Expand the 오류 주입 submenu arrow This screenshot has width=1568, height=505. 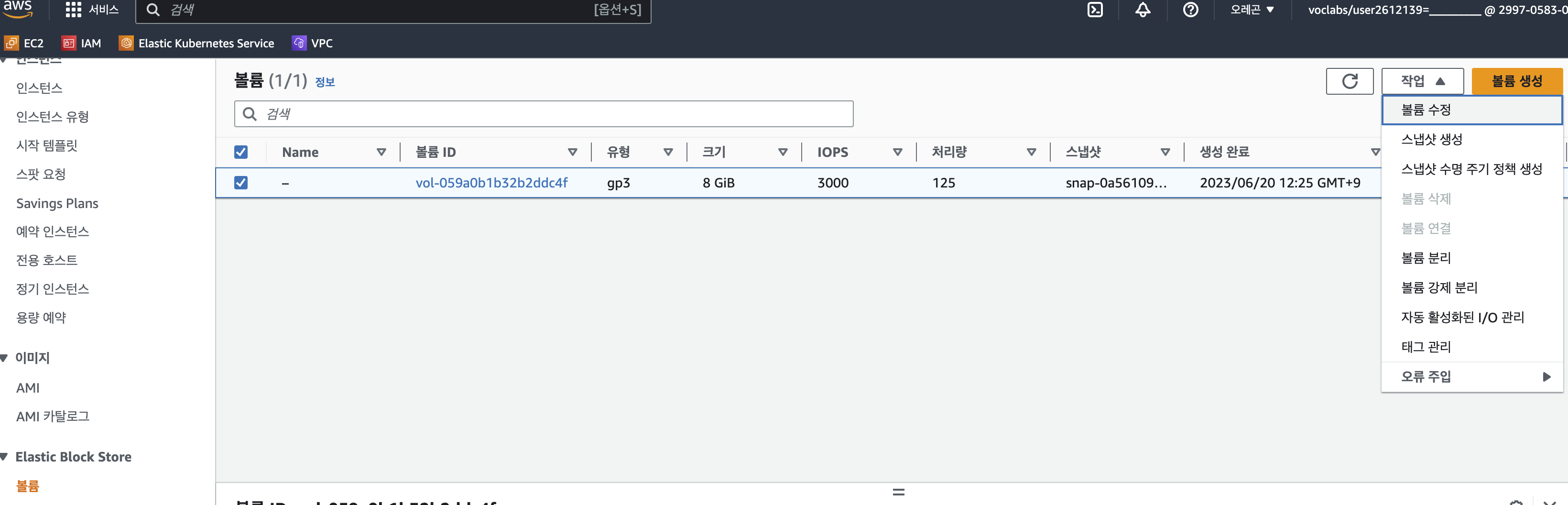1546,377
